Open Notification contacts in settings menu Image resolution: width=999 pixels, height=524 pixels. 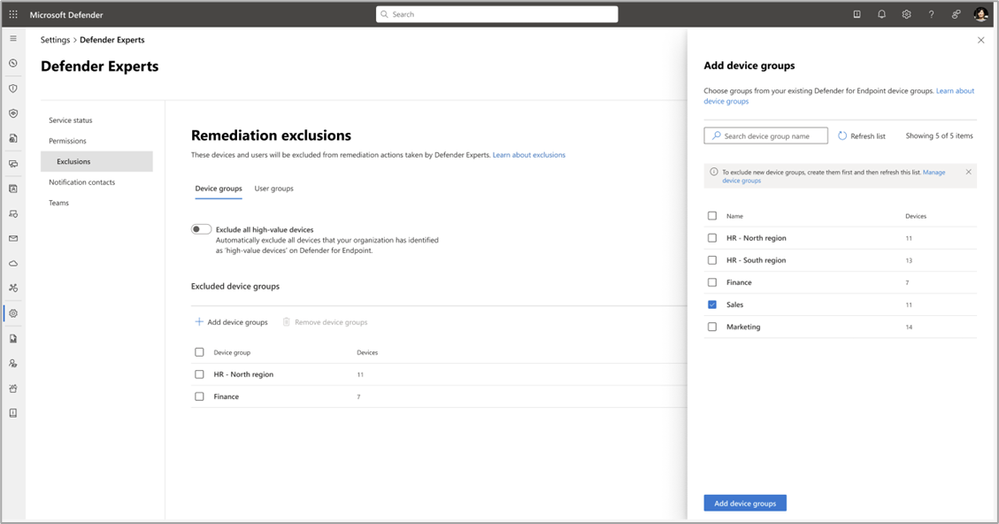pyautogui.click(x=82, y=182)
